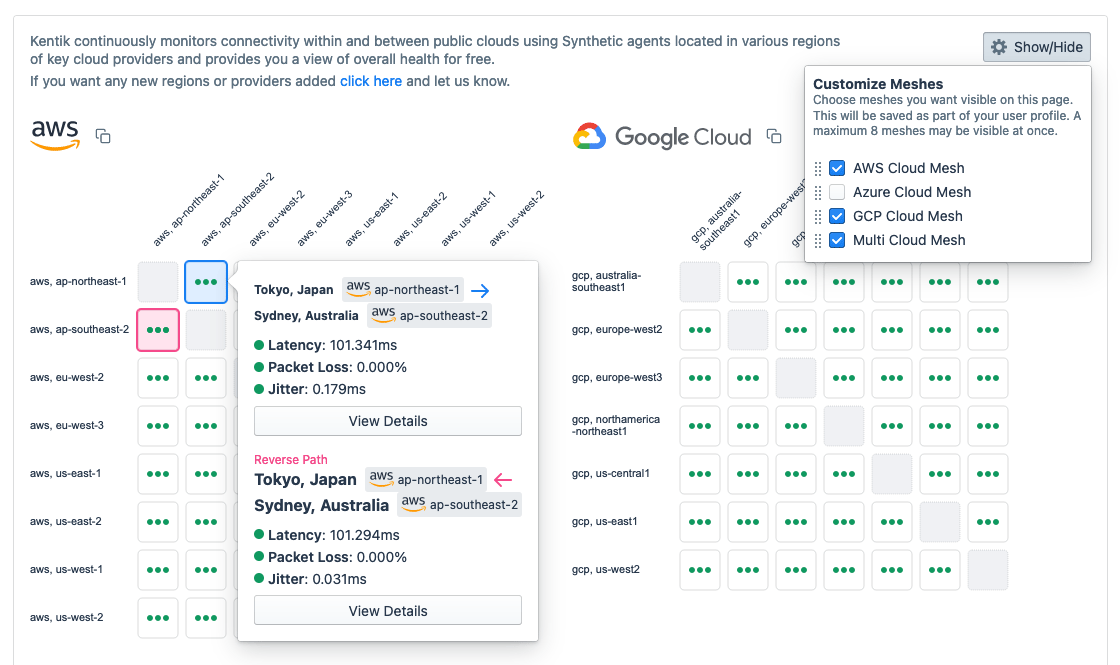Click the pink reverse path arrow in the tooltip
Image resolution: width=1120 pixels, height=665 pixels.
click(503, 480)
